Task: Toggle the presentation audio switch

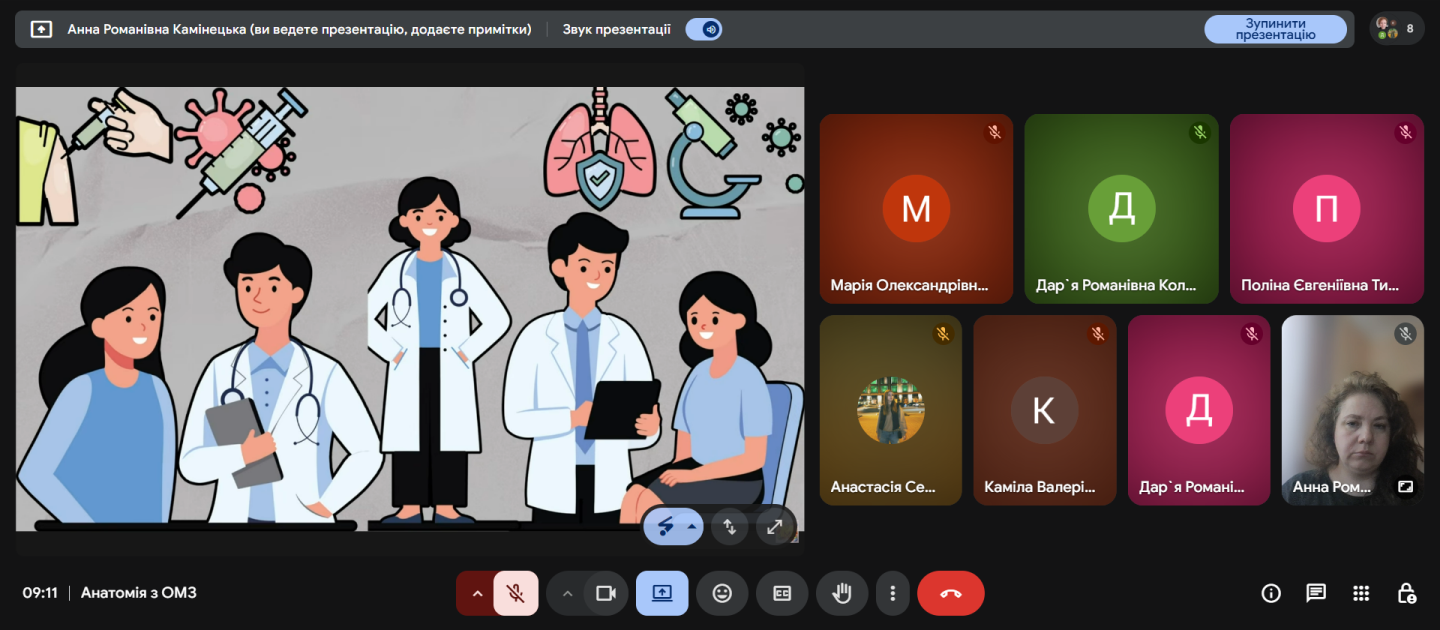Action: (704, 29)
